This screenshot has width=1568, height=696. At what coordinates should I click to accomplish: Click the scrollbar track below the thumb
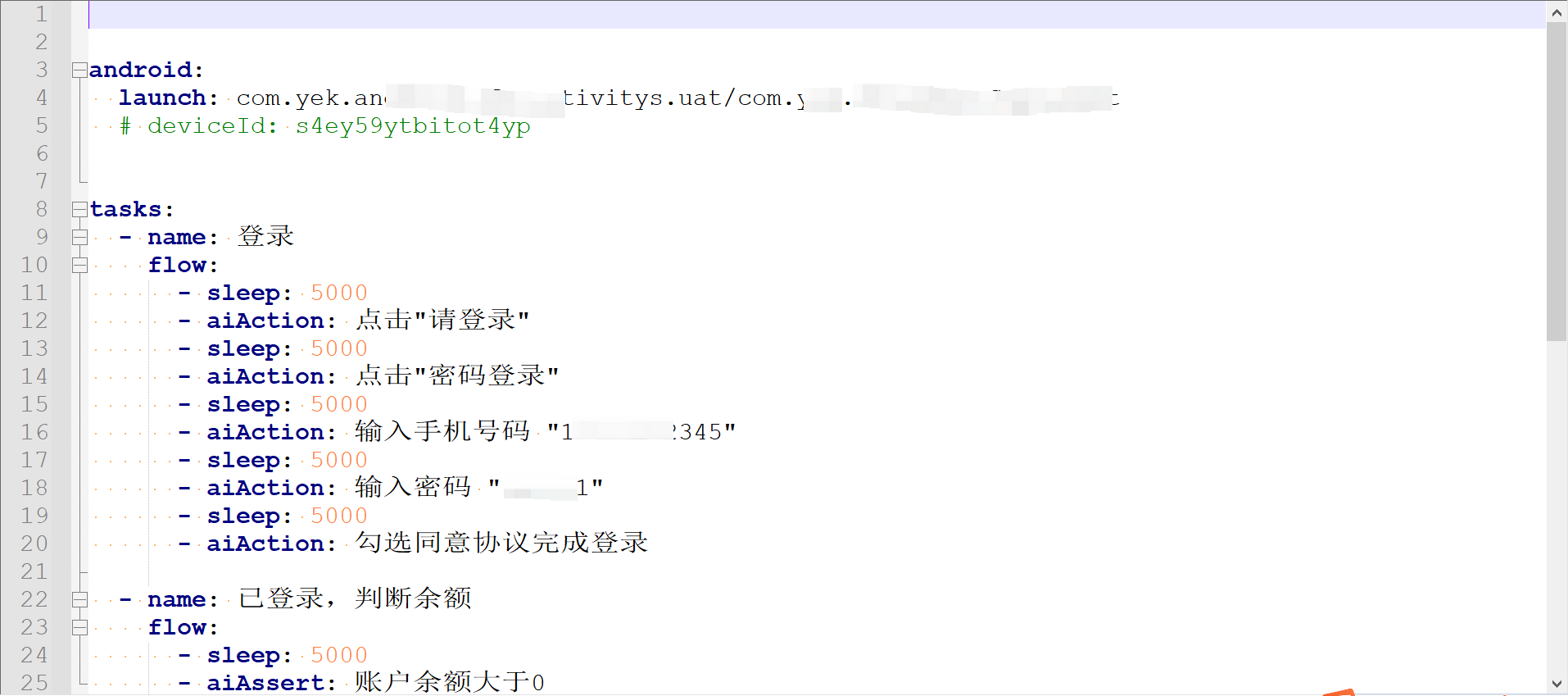click(1557, 507)
